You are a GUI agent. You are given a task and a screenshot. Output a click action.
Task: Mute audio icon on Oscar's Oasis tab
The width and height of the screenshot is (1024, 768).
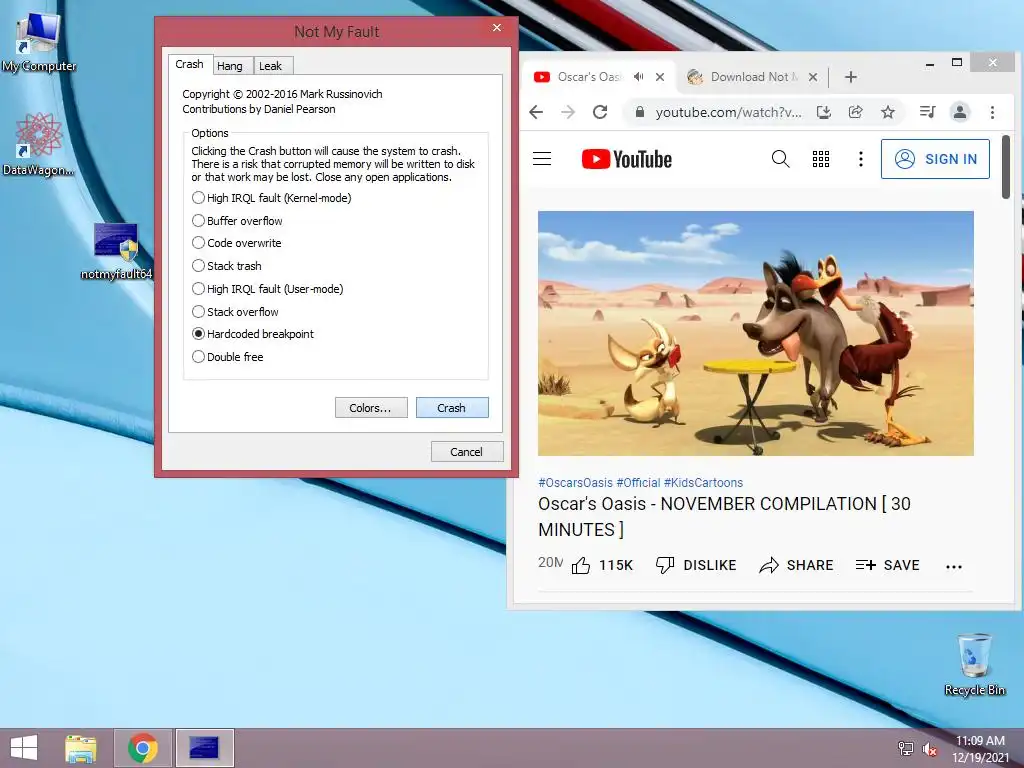pyautogui.click(x=639, y=76)
